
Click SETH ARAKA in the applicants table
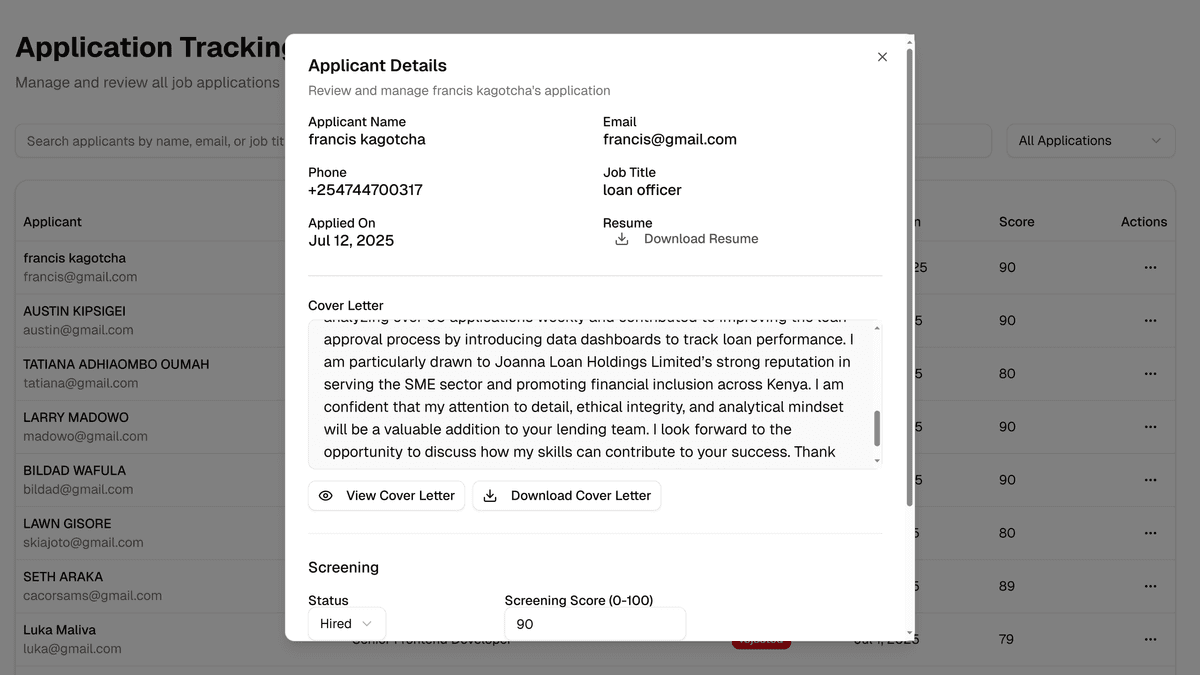point(63,576)
